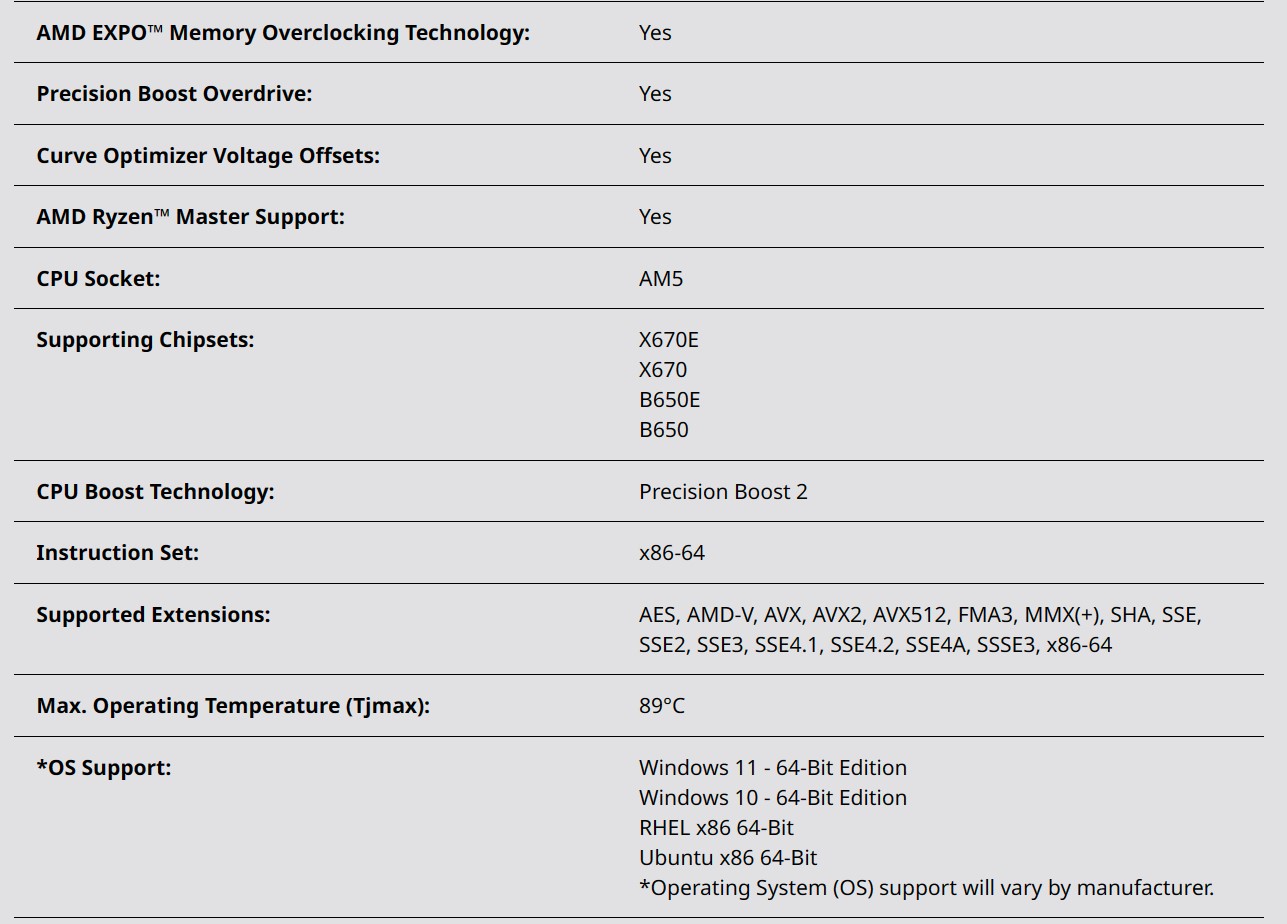Click the Precision Boost Overdrive label
Image resolution: width=1287 pixels, height=924 pixels.
[174, 94]
